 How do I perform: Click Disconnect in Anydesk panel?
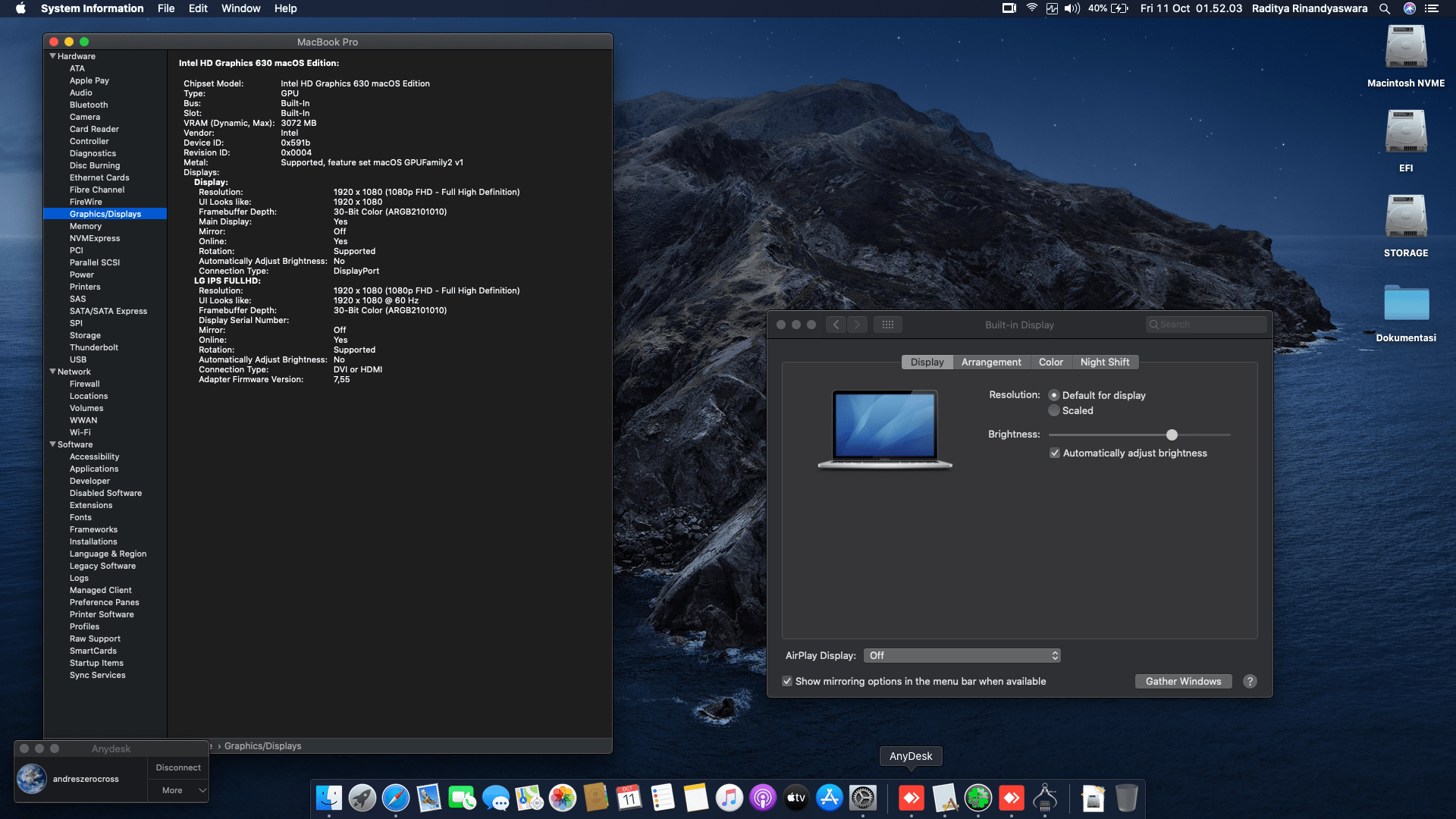tap(178, 767)
